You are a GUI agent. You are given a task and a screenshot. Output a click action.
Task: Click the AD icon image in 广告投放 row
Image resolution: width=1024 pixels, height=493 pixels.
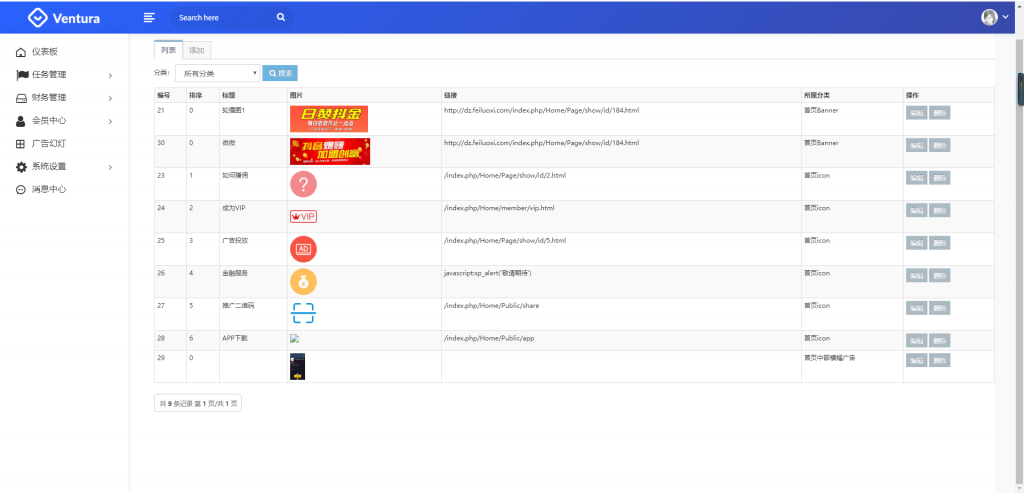click(x=303, y=249)
